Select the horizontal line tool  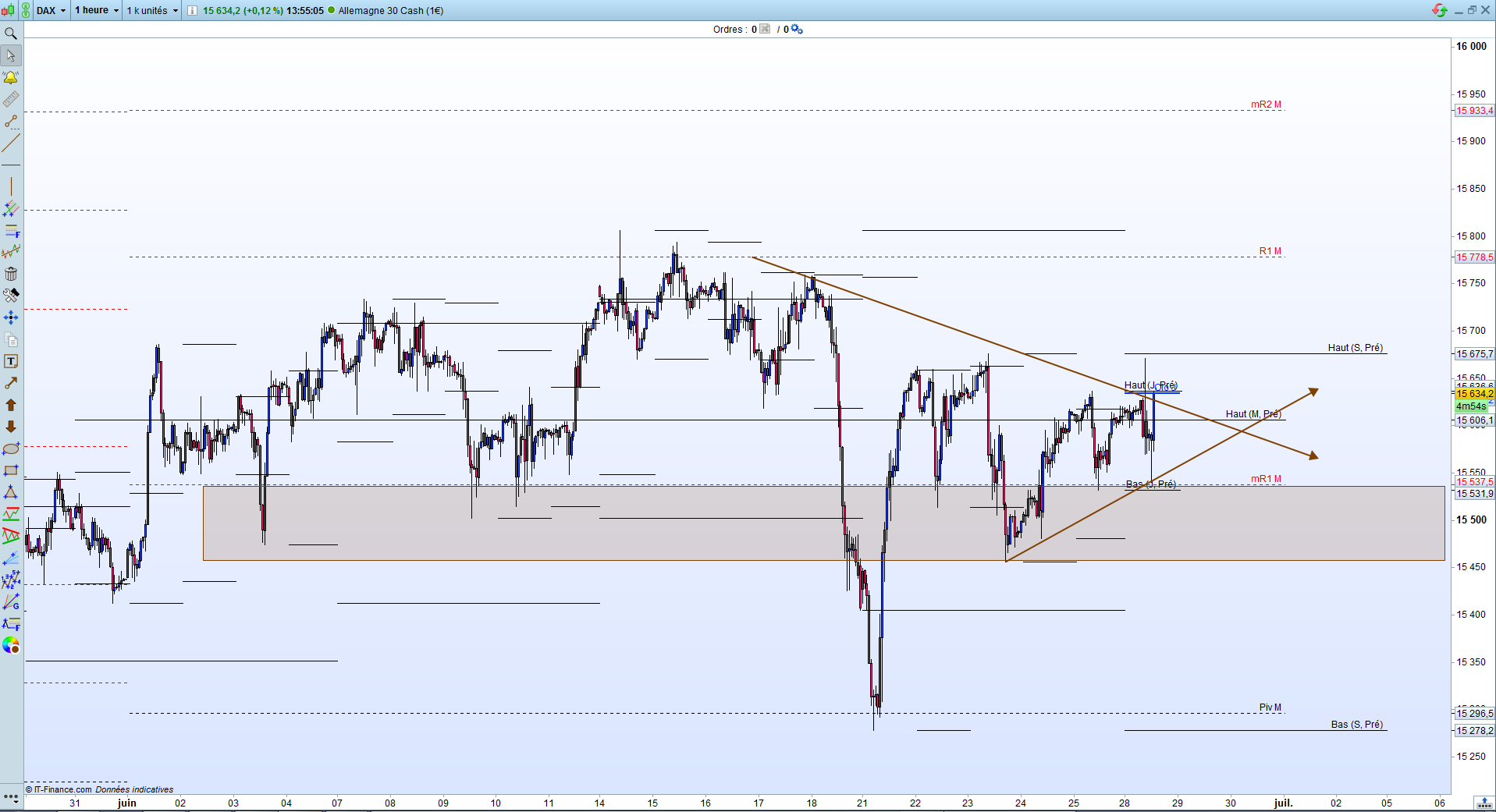11,165
